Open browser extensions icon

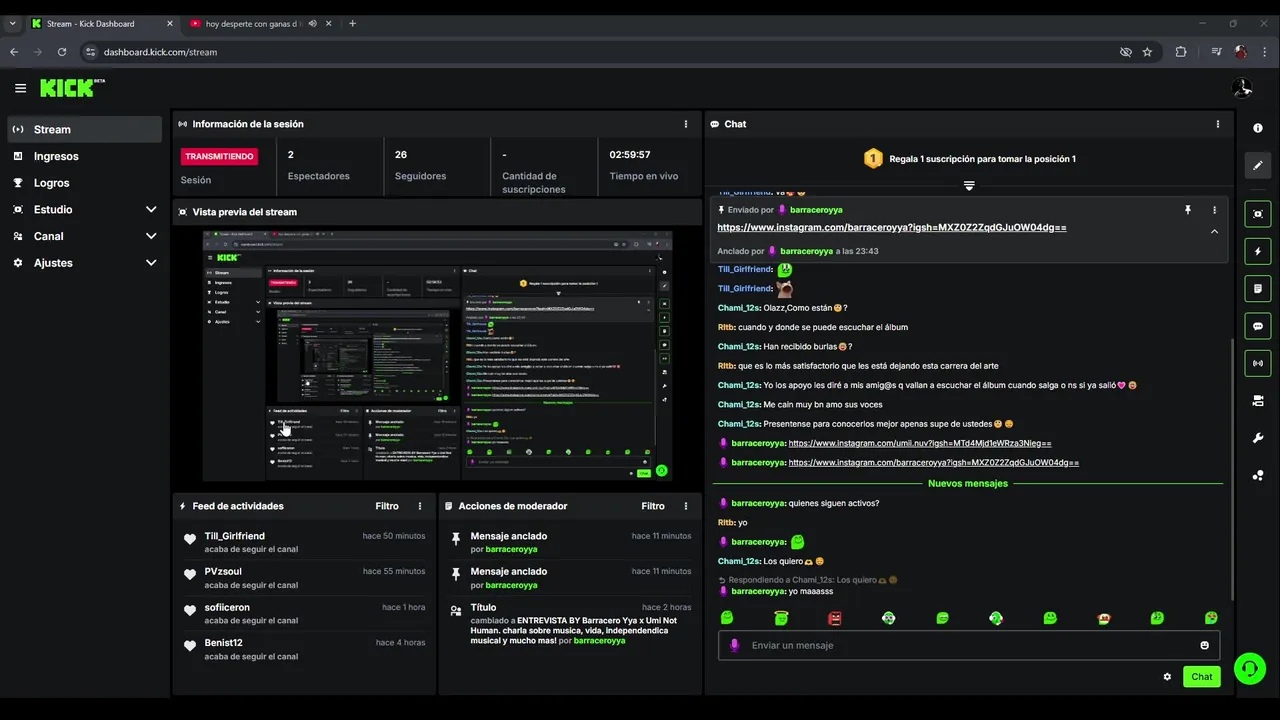click(x=1181, y=52)
